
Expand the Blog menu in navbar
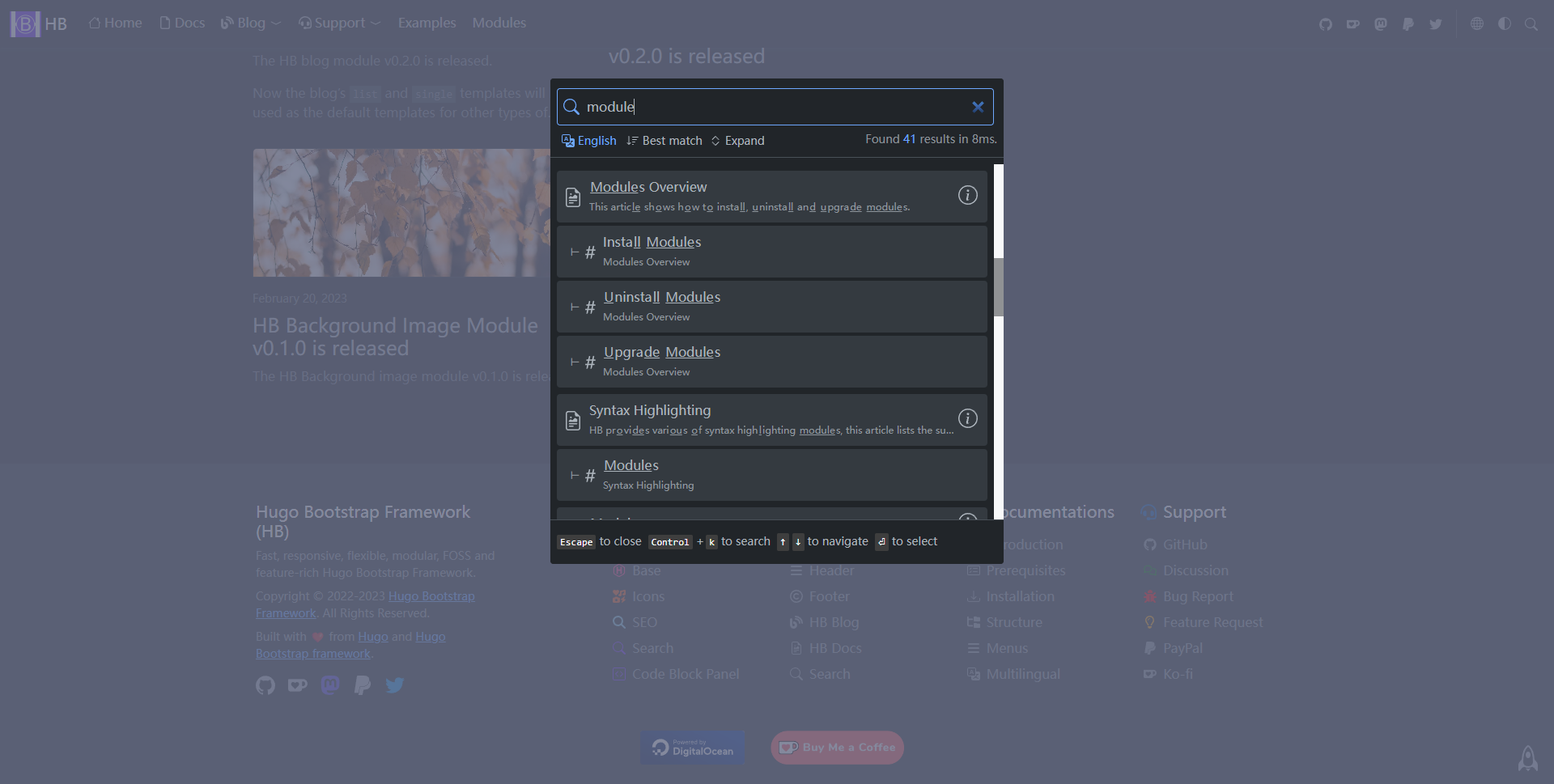251,23
